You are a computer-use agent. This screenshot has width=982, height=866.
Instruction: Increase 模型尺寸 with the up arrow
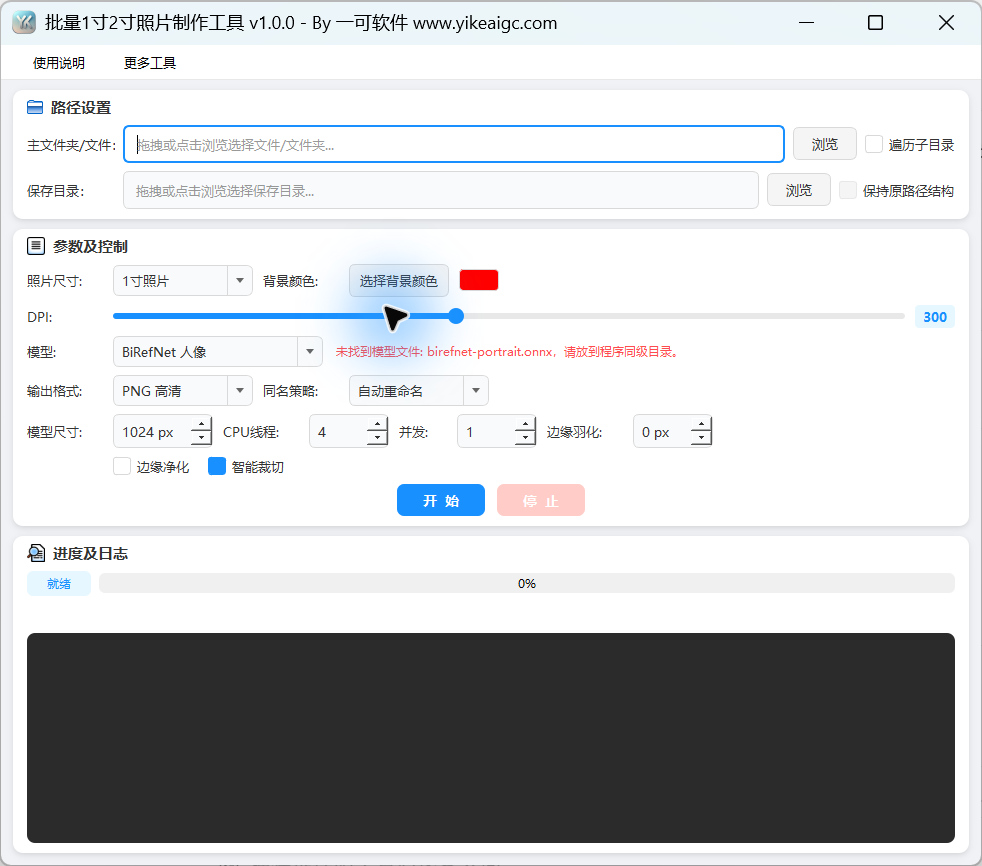click(201, 424)
